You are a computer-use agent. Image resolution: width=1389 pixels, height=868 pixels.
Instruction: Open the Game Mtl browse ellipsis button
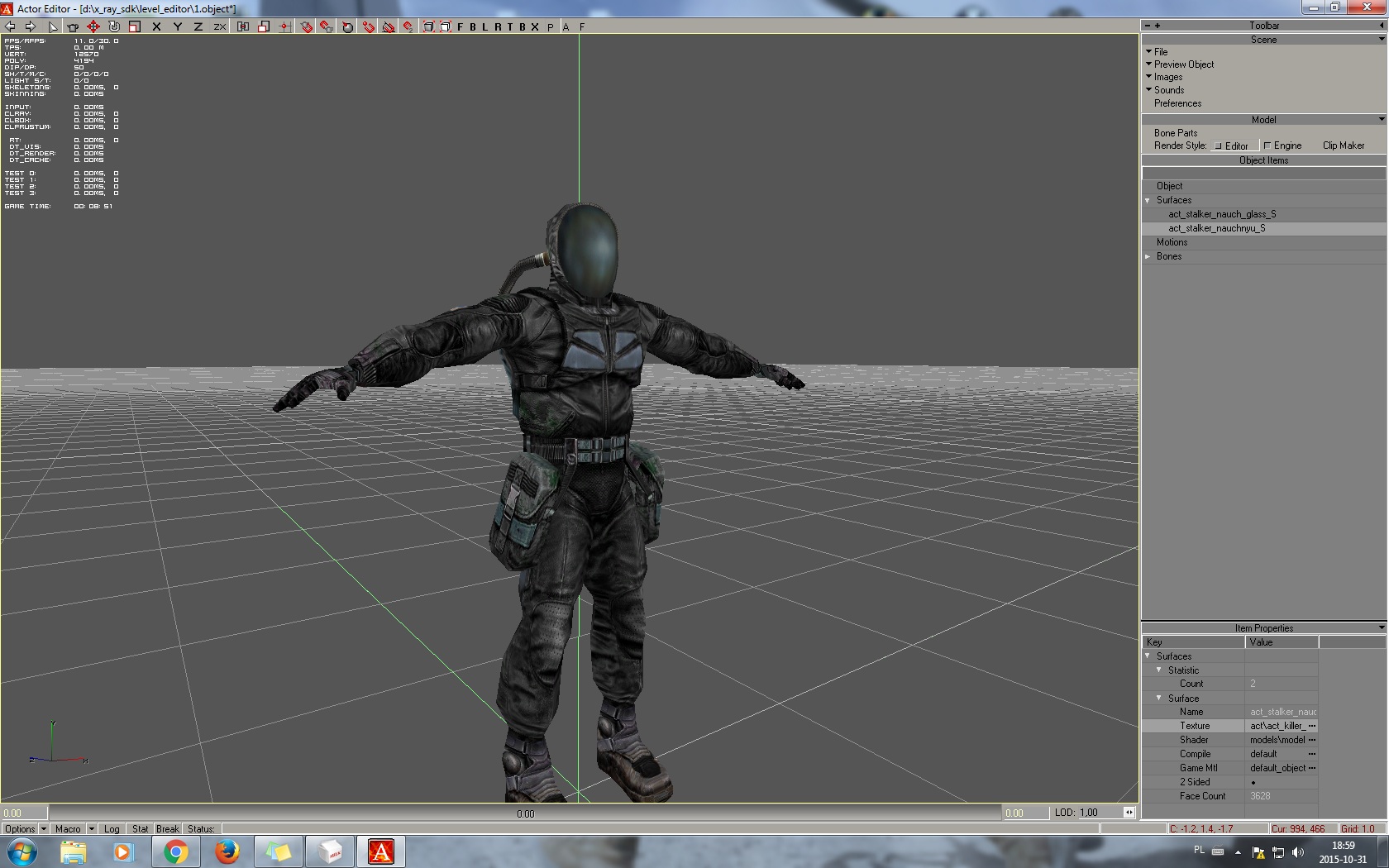(x=1312, y=768)
